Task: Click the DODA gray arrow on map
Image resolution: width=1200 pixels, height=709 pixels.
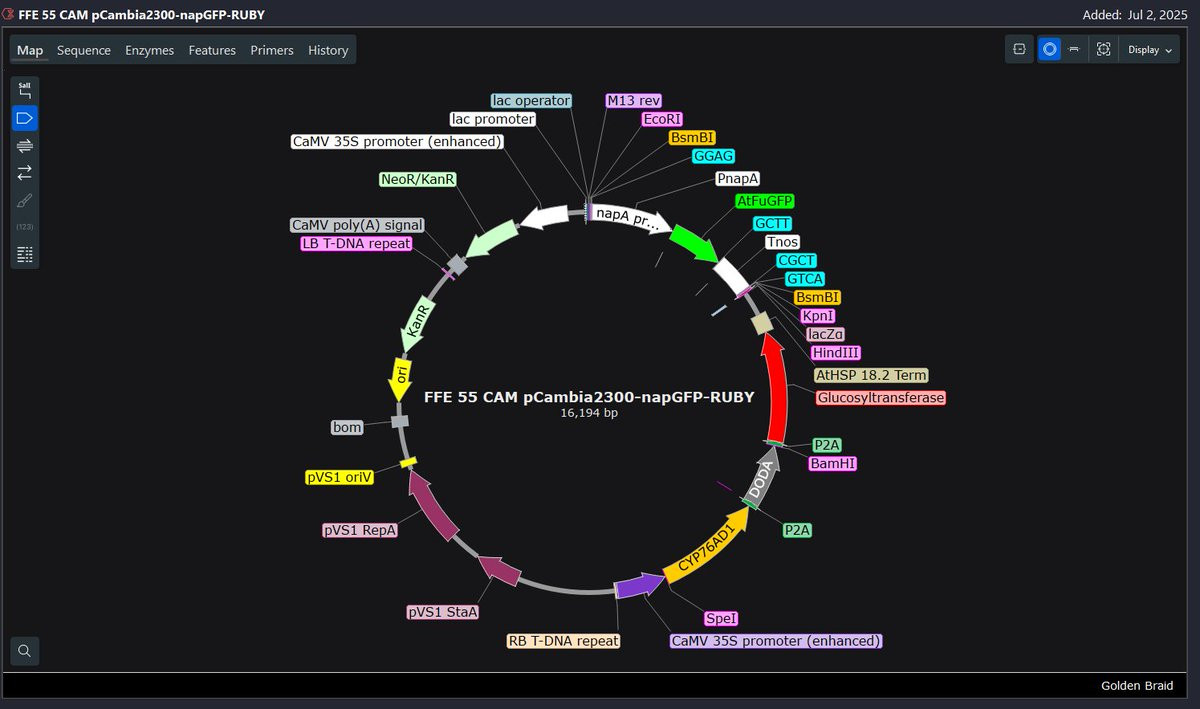Action: click(x=762, y=477)
